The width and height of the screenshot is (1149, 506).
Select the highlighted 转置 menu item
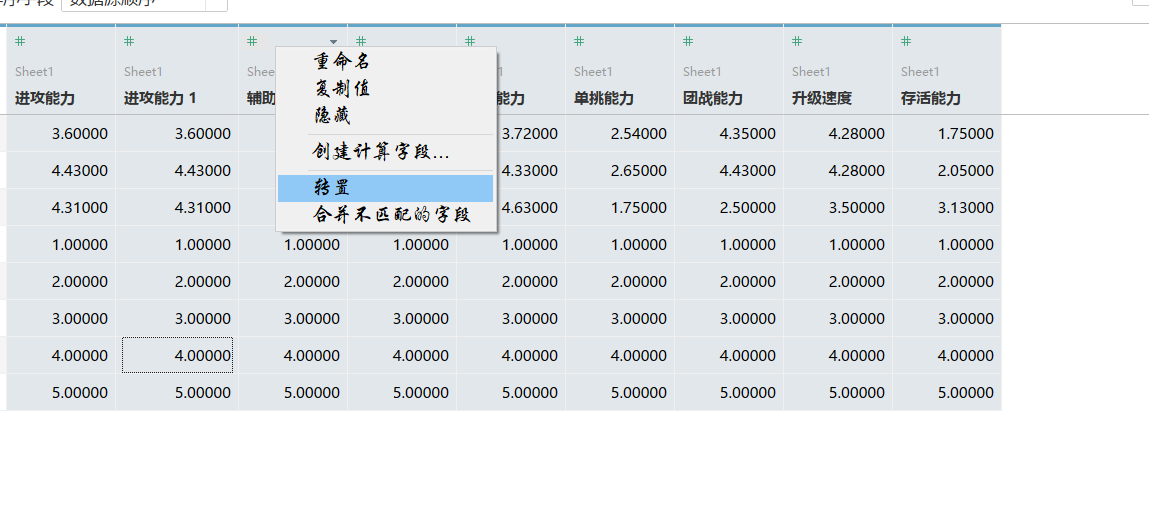pyautogui.click(x=385, y=188)
